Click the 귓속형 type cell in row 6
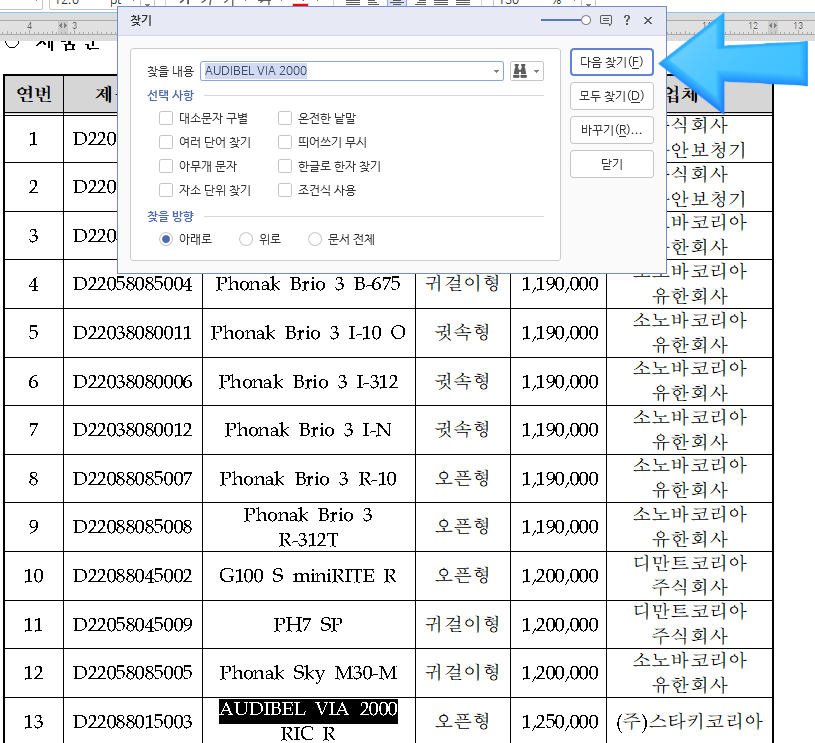 tap(463, 382)
